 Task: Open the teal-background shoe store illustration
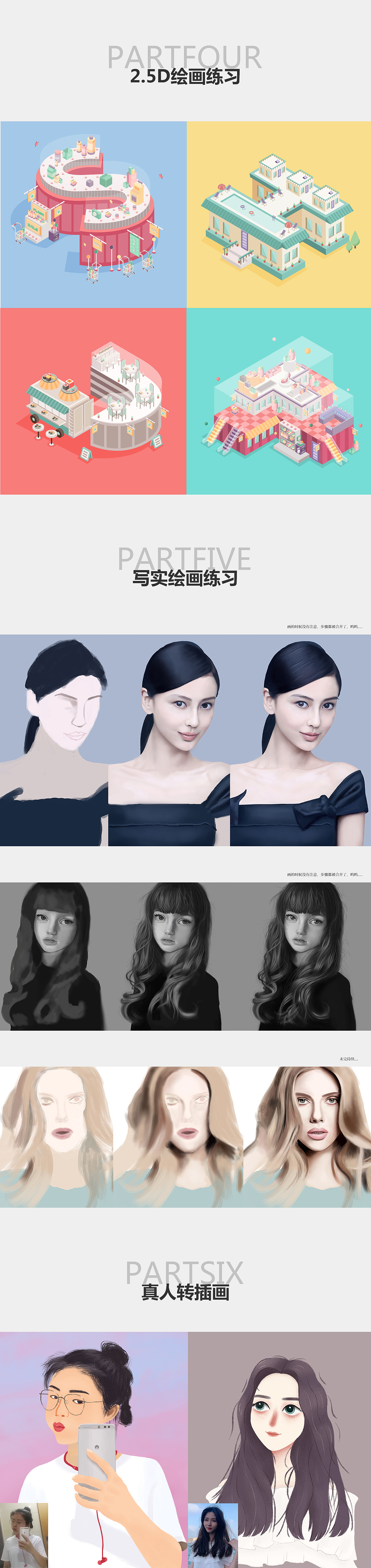(x=279, y=401)
